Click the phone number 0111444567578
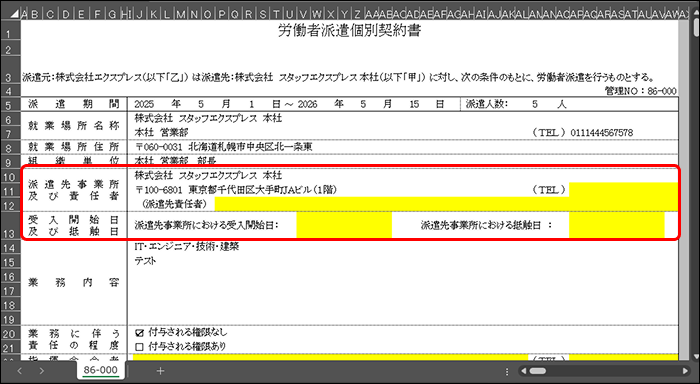 tap(602, 133)
